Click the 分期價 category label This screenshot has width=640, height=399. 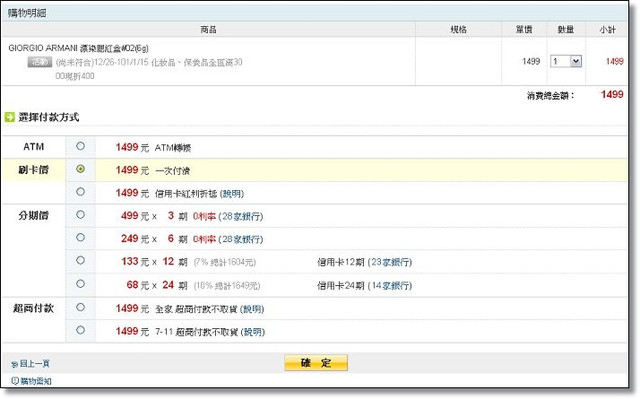pos(33,215)
